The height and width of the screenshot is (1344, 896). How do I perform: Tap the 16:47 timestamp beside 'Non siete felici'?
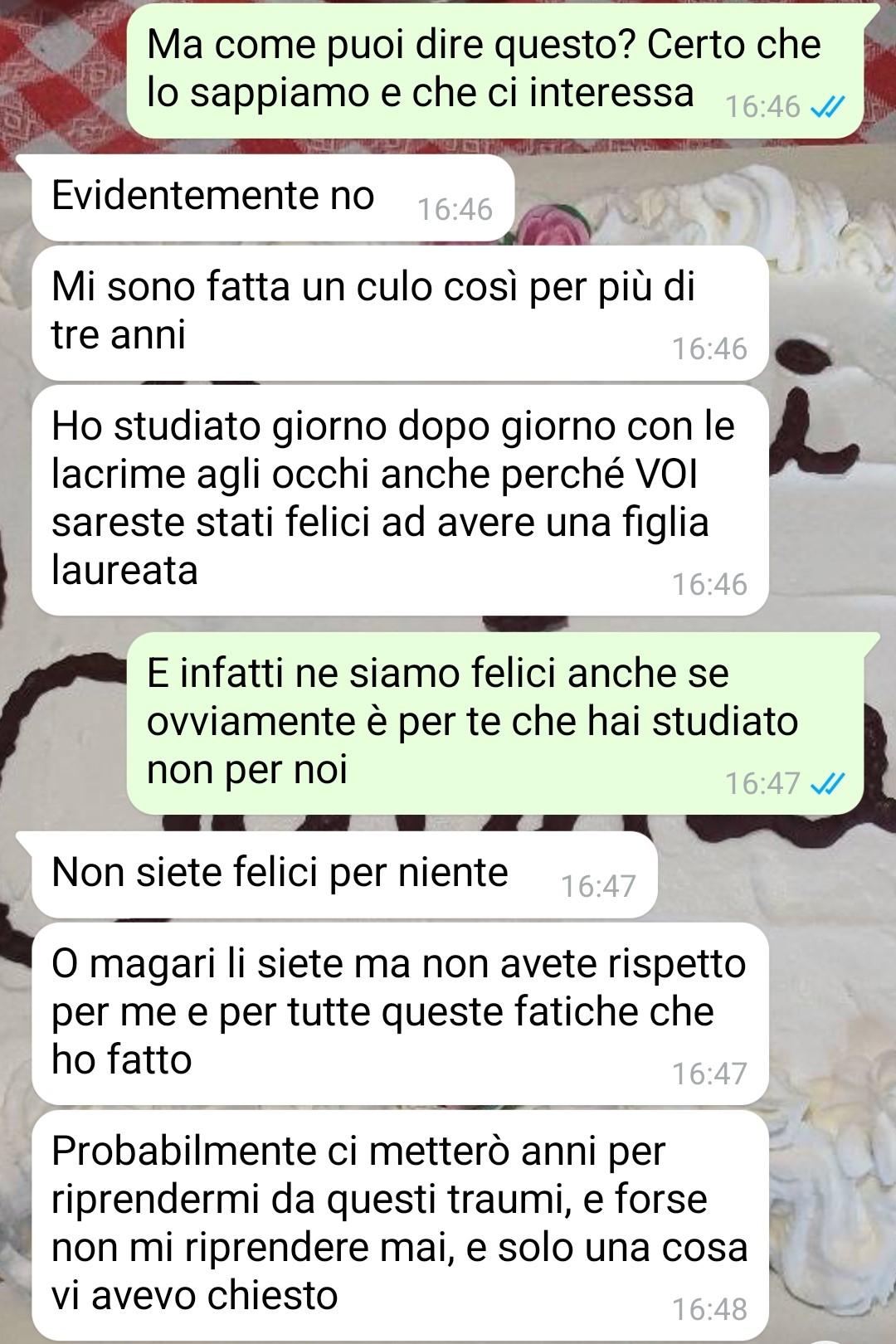click(x=598, y=887)
